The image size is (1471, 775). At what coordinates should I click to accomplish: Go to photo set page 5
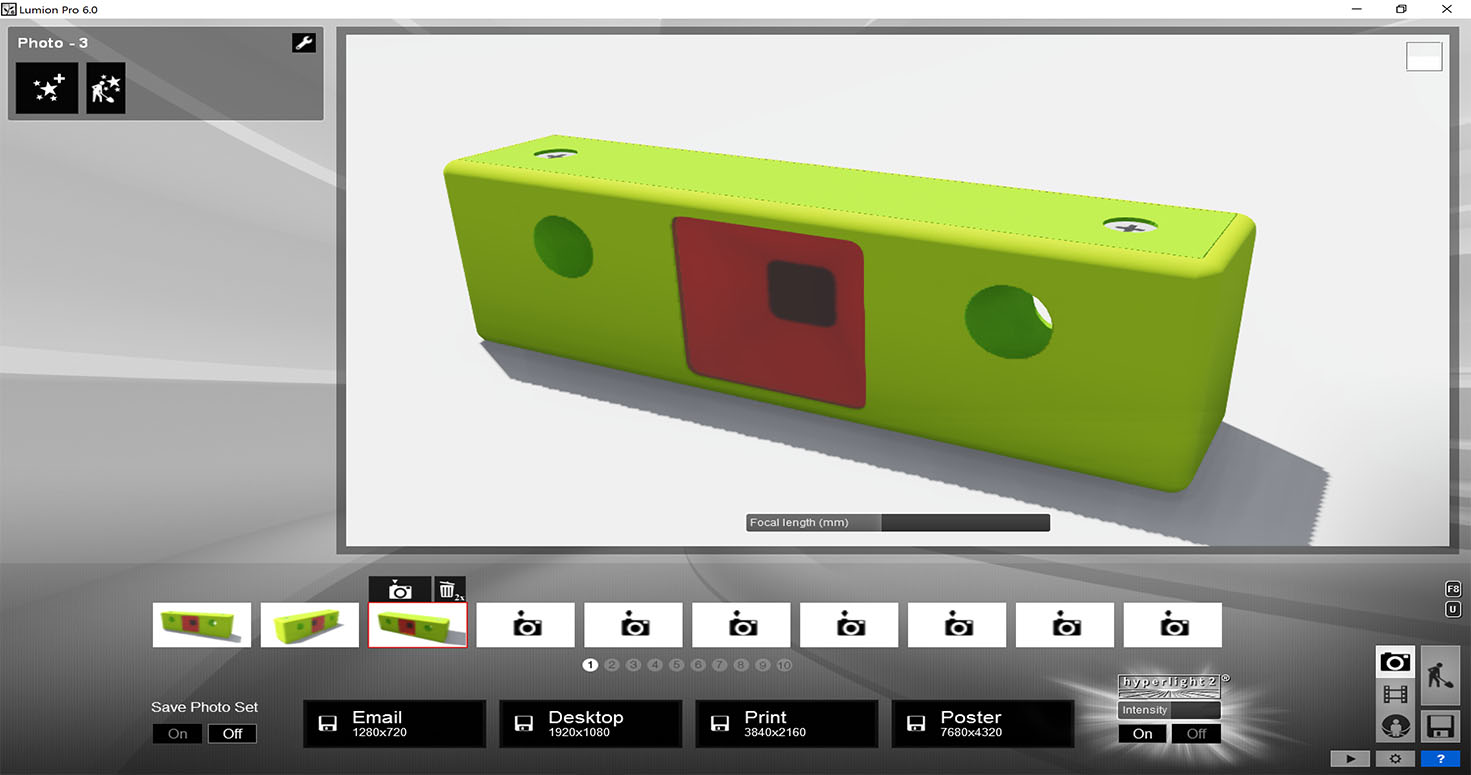tap(676, 665)
